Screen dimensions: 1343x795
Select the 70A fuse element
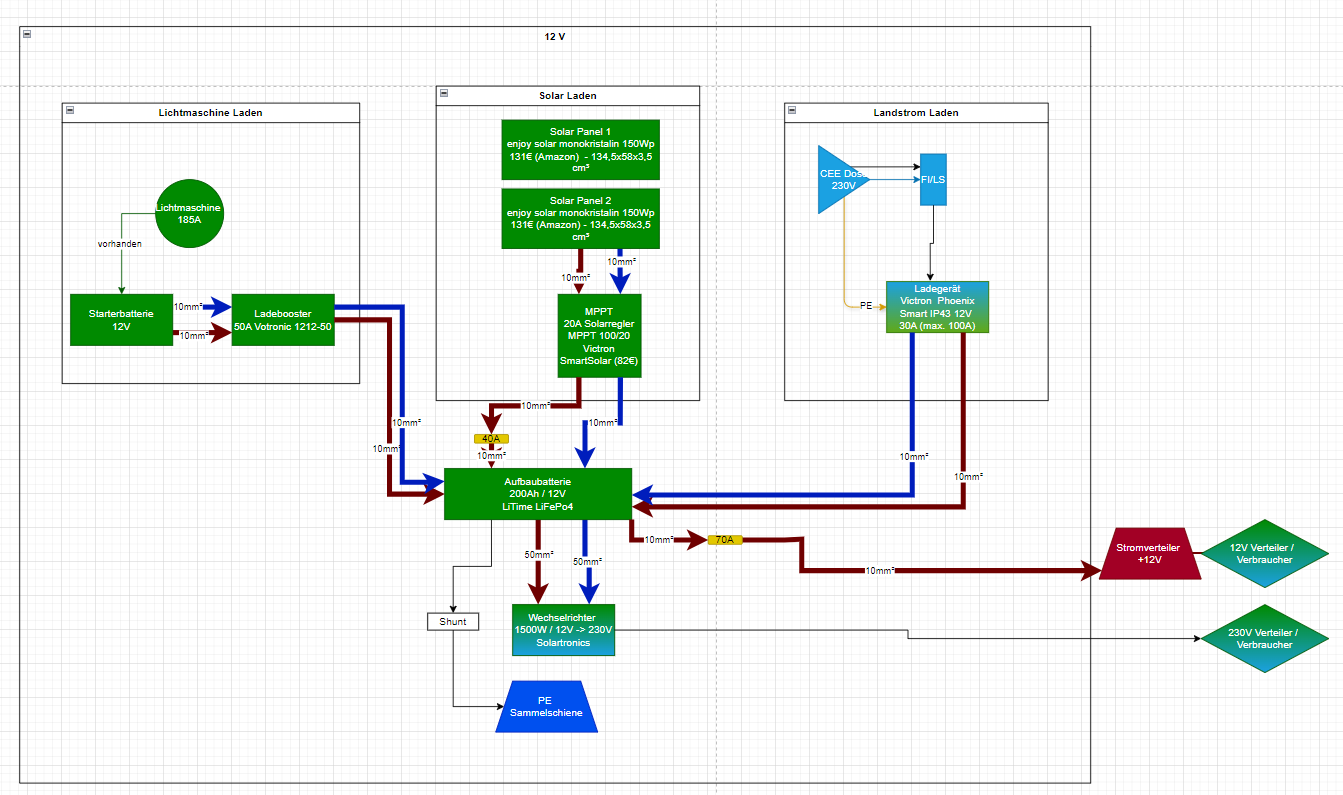(725, 540)
